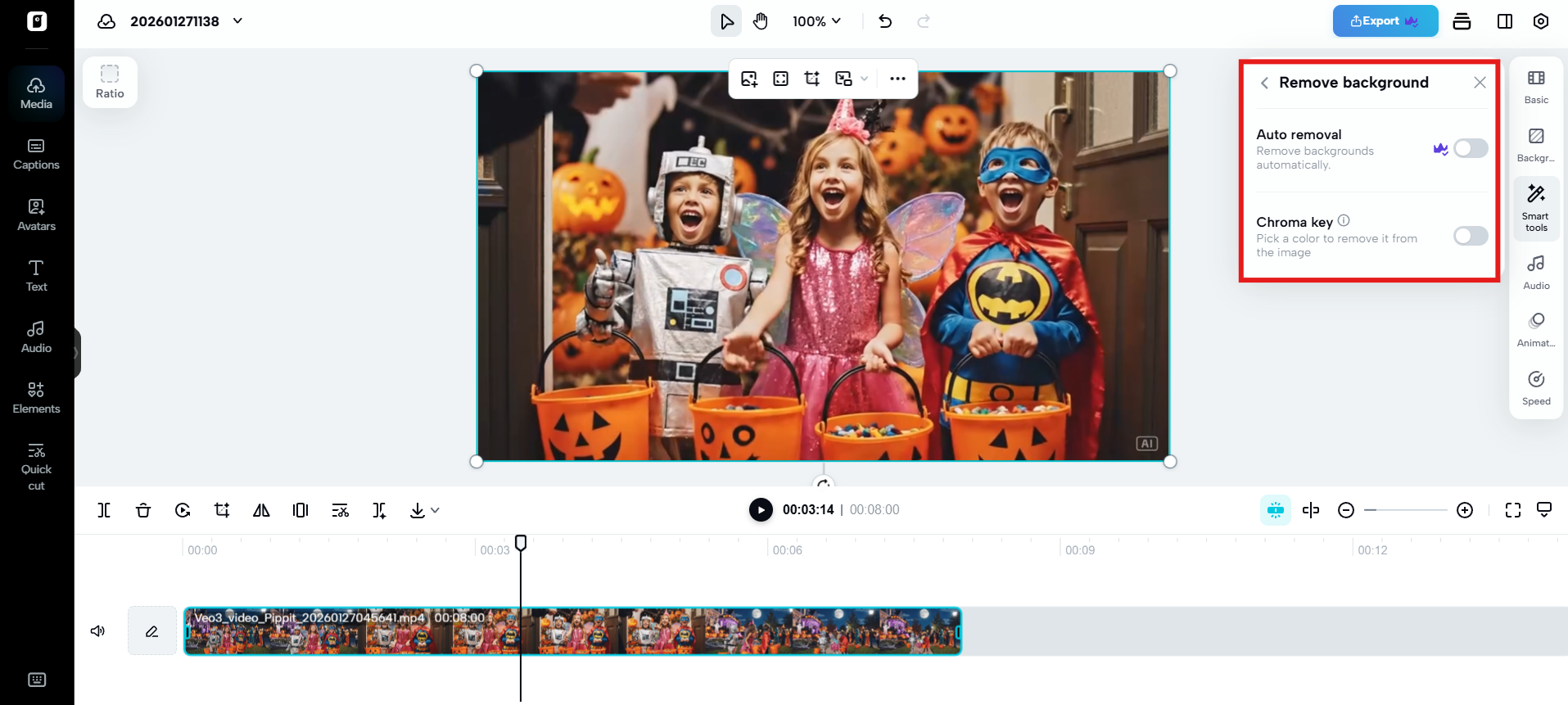1568x705 pixels.
Task: Open the Captions panel
Action: tap(37, 154)
